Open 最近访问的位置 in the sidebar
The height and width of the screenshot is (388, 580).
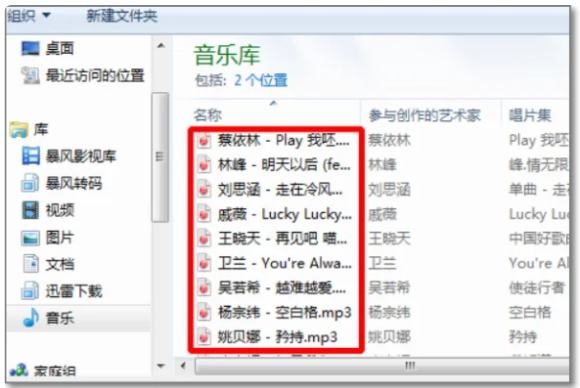(x=95, y=75)
